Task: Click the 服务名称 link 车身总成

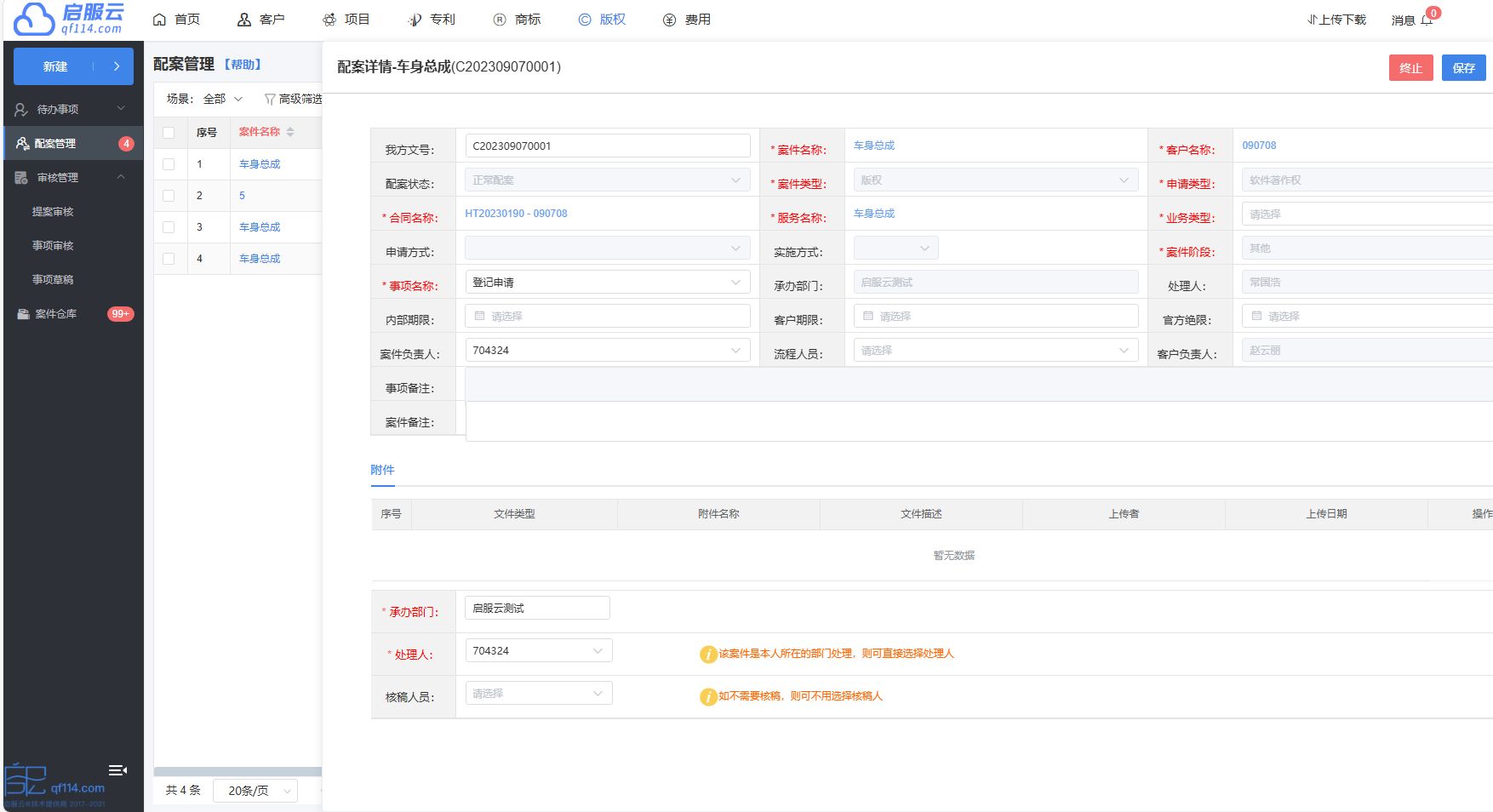Action: click(x=874, y=214)
